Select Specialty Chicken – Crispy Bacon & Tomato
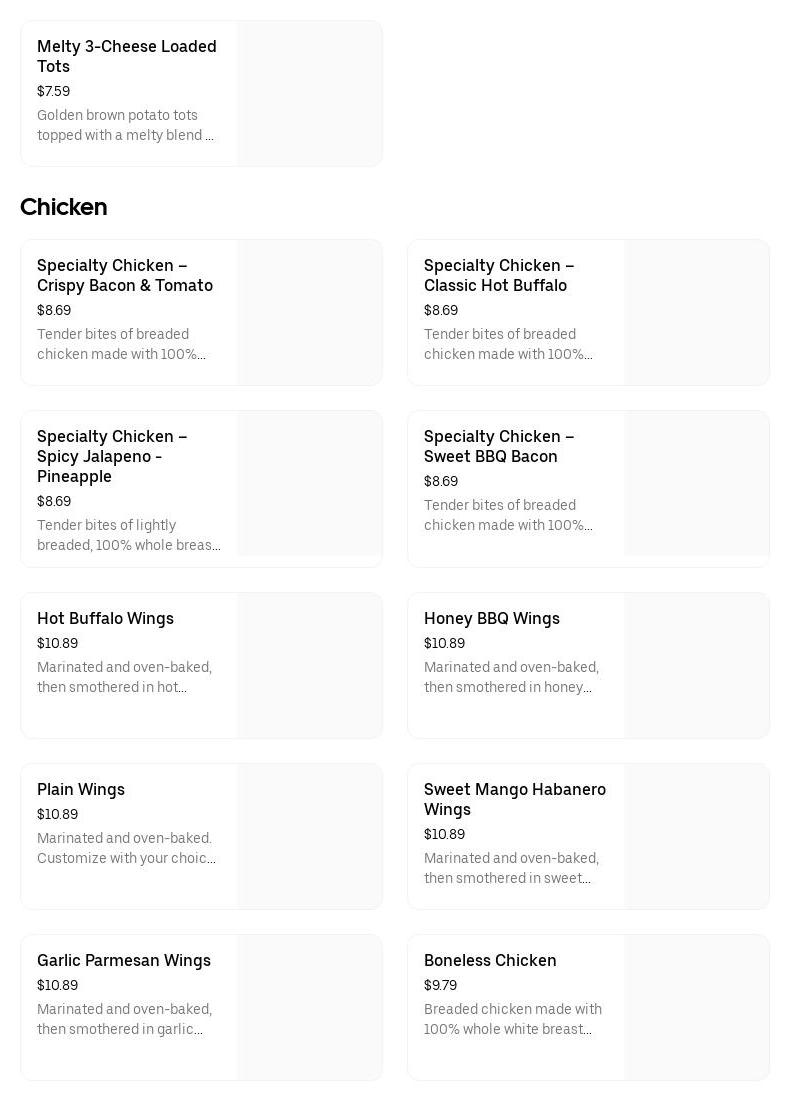 125,276
